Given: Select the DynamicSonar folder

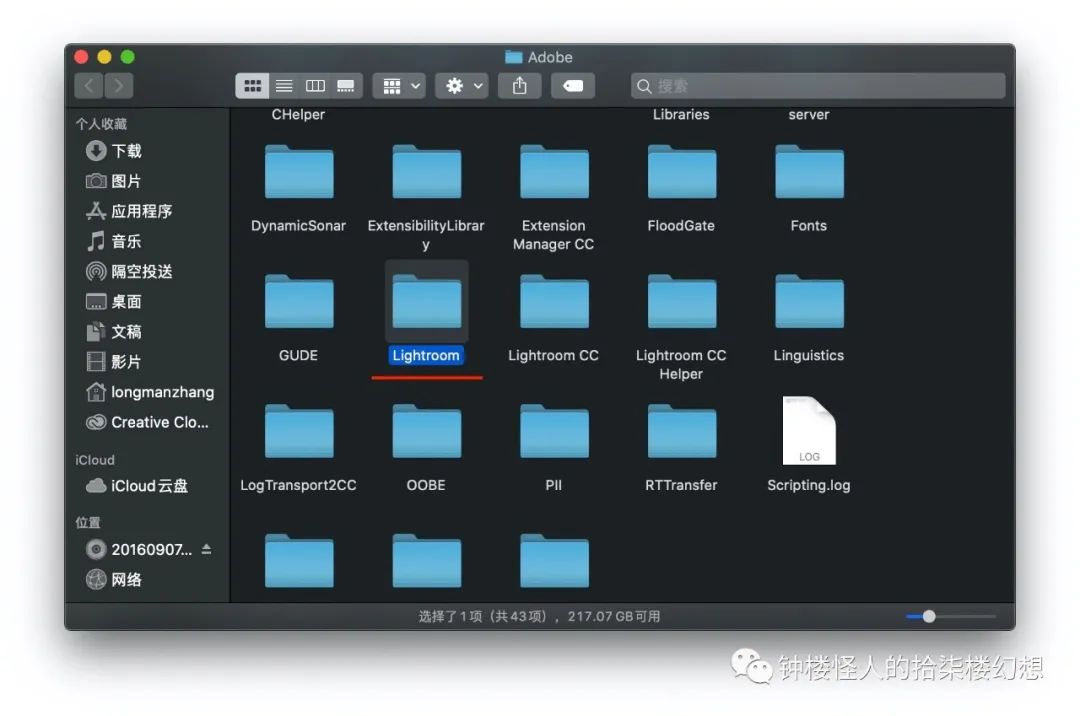Looking at the screenshot, I should [298, 172].
